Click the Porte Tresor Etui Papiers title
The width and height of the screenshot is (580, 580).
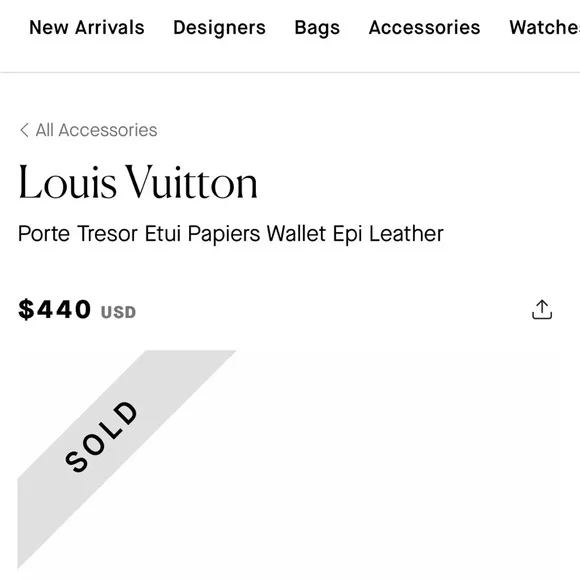coord(139,234)
